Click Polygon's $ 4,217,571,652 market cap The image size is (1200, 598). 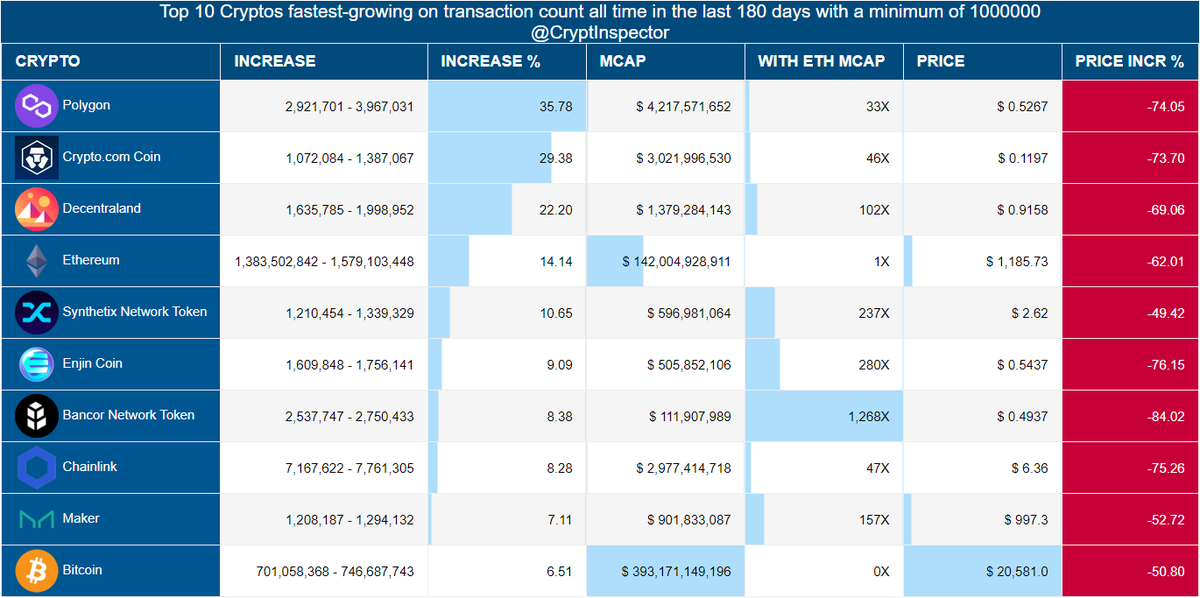click(x=666, y=106)
